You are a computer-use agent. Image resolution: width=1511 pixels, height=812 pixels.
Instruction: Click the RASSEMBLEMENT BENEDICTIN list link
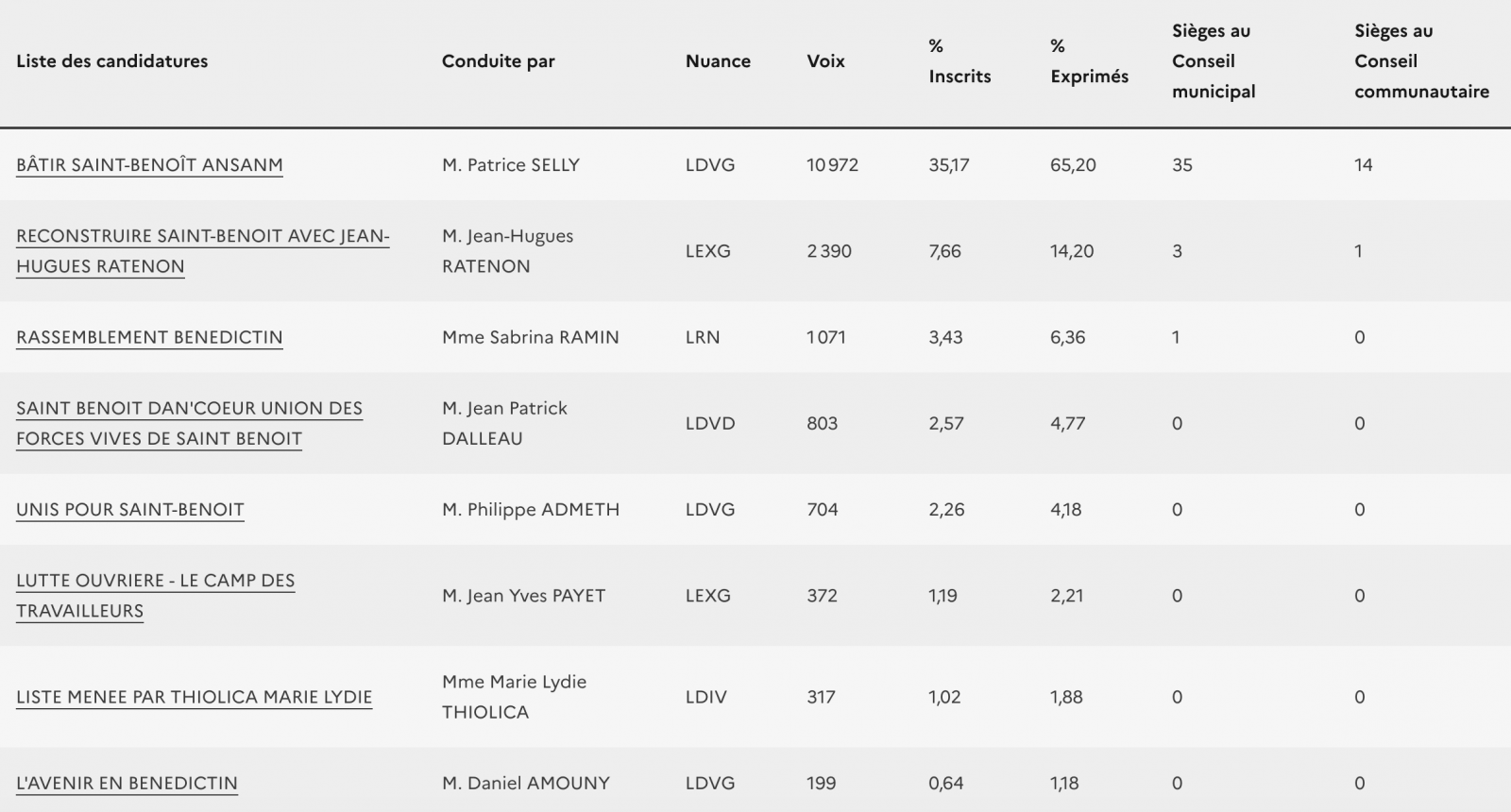pos(149,337)
